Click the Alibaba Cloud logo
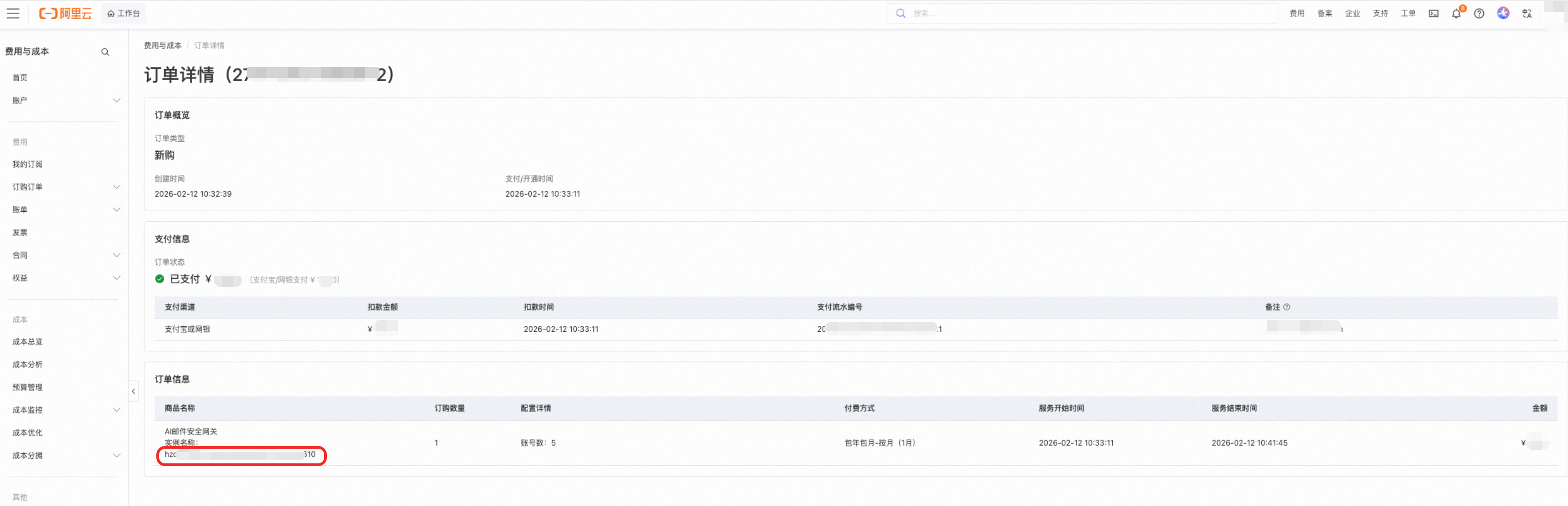The image size is (1568, 506). click(65, 13)
